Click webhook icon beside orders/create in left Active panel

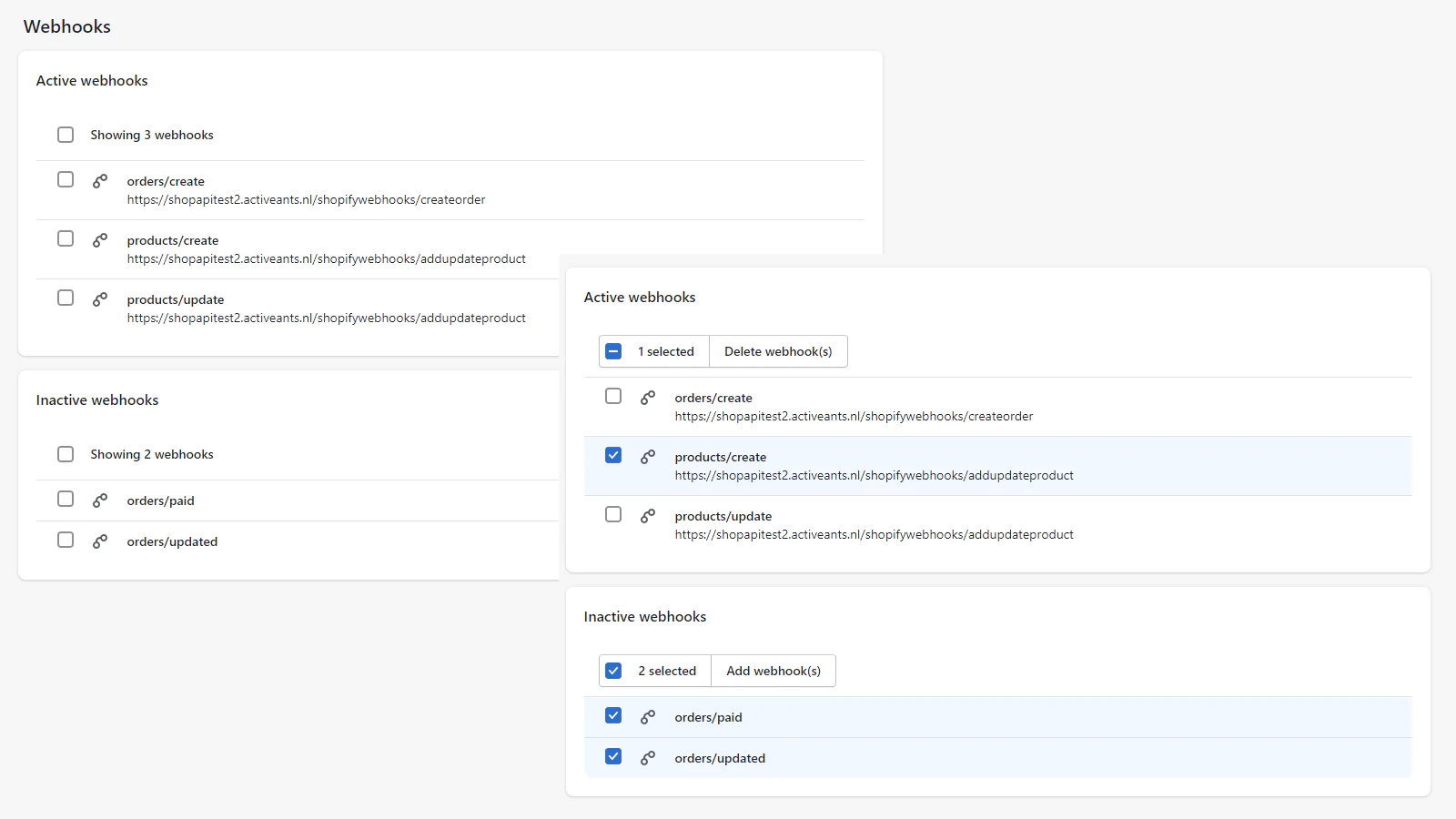100,181
